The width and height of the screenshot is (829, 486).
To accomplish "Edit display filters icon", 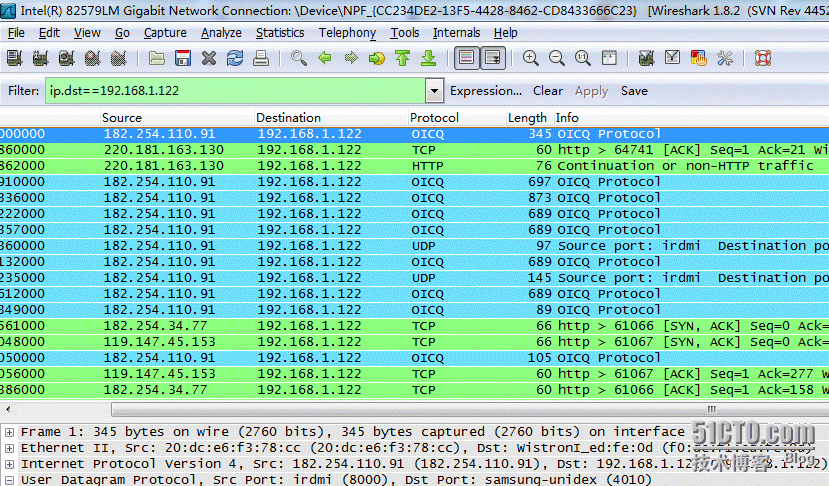I will 672,58.
